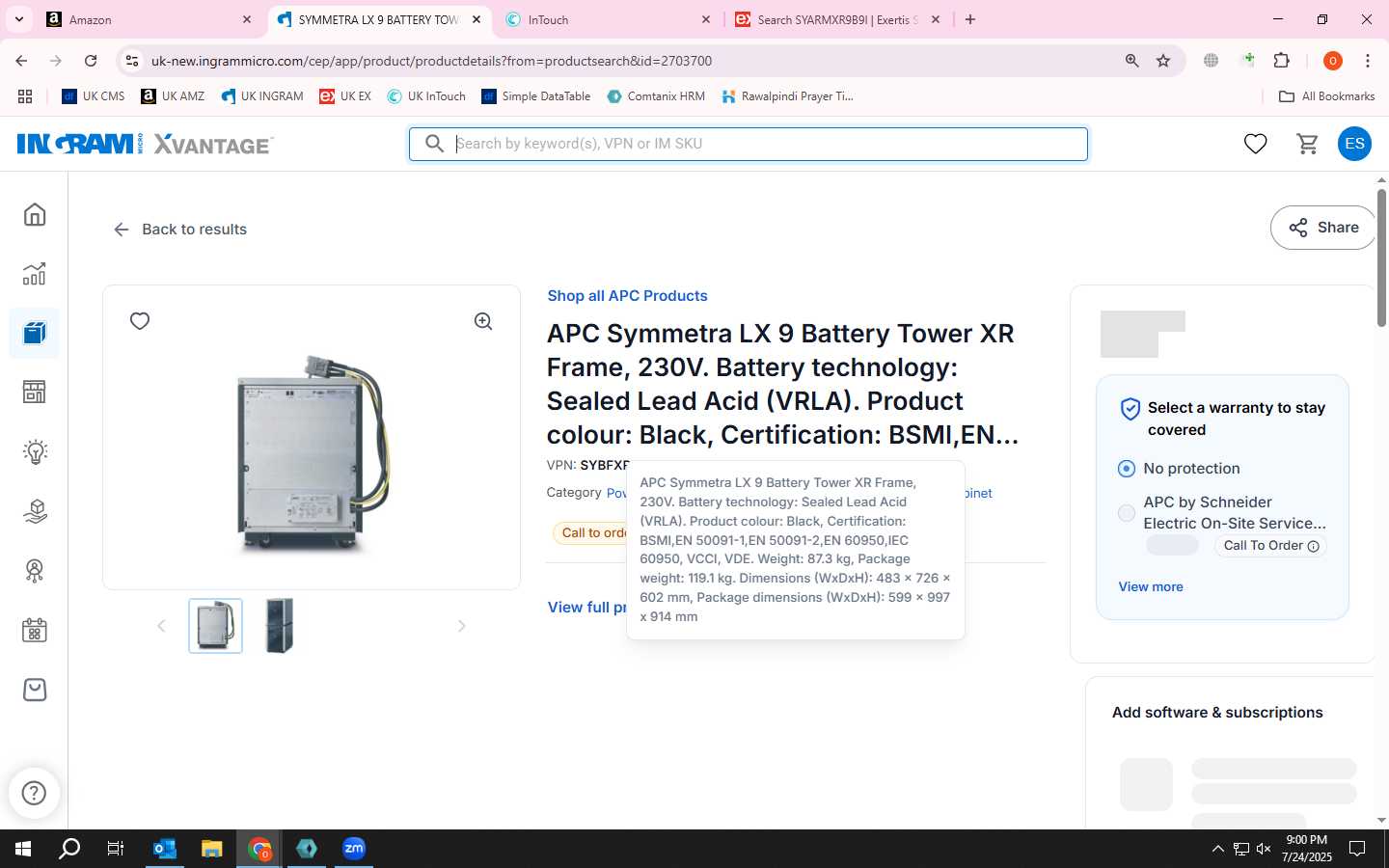Open Chrome three-dot menu
This screenshot has height=868, width=1389.
1368,61
